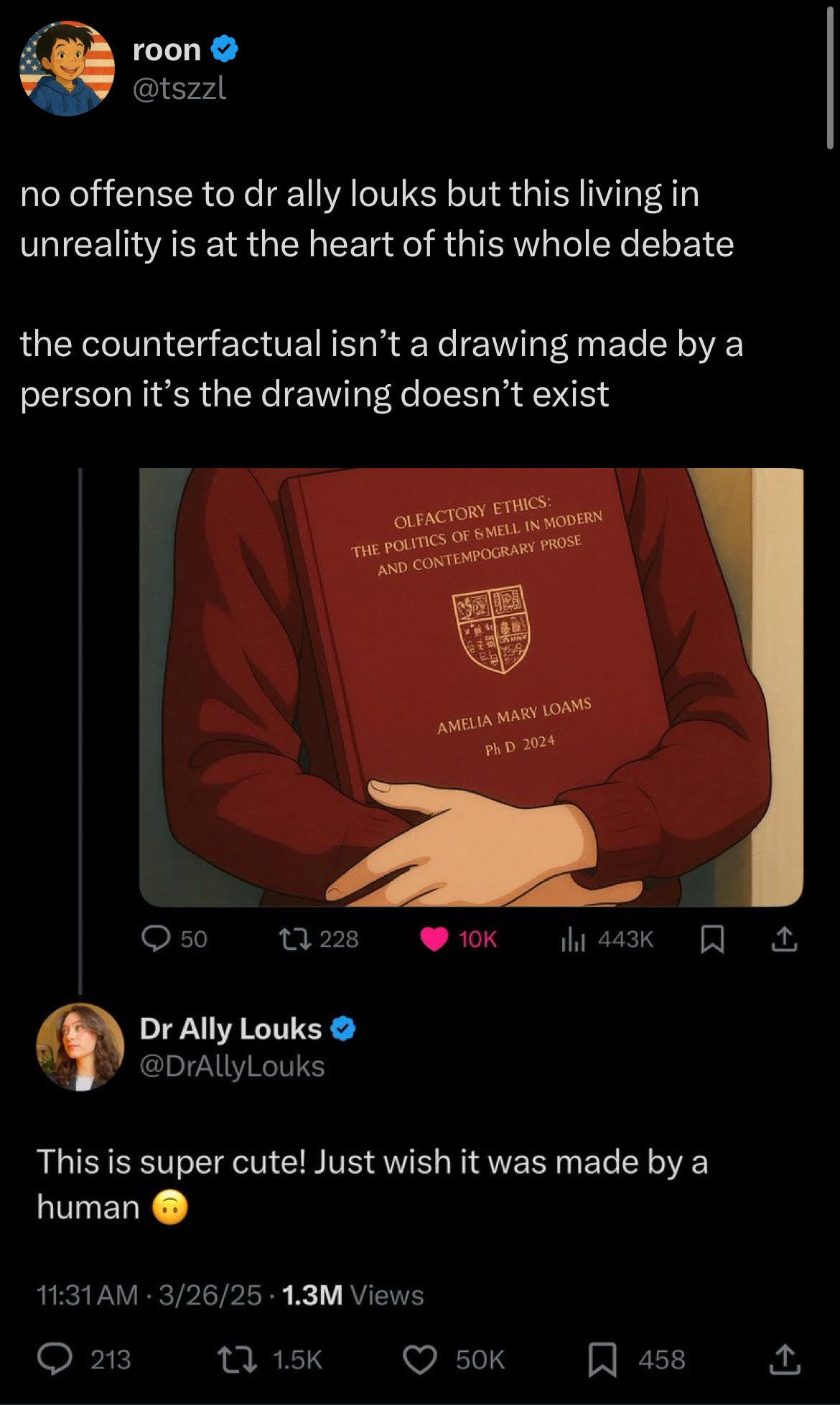This screenshot has height=1405, width=840.
Task: Open Dr Ally Louks profile picture
Action: point(80,1047)
